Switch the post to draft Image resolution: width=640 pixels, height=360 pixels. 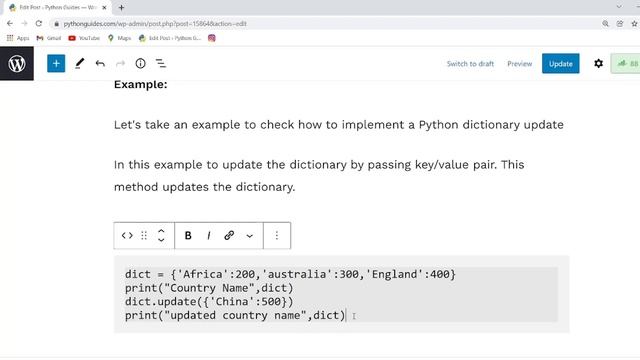470,64
